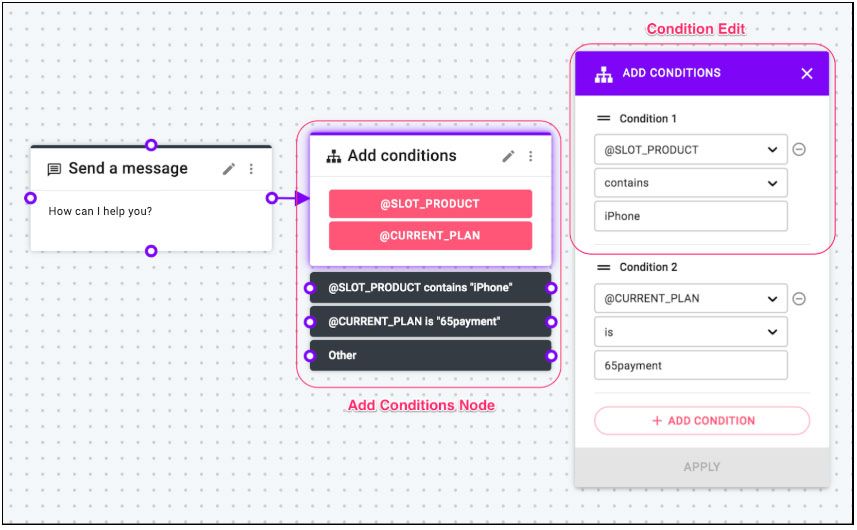This screenshot has height=530, width=857.
Task: Click the right connector of the Other branch
Action: [x=551, y=356]
